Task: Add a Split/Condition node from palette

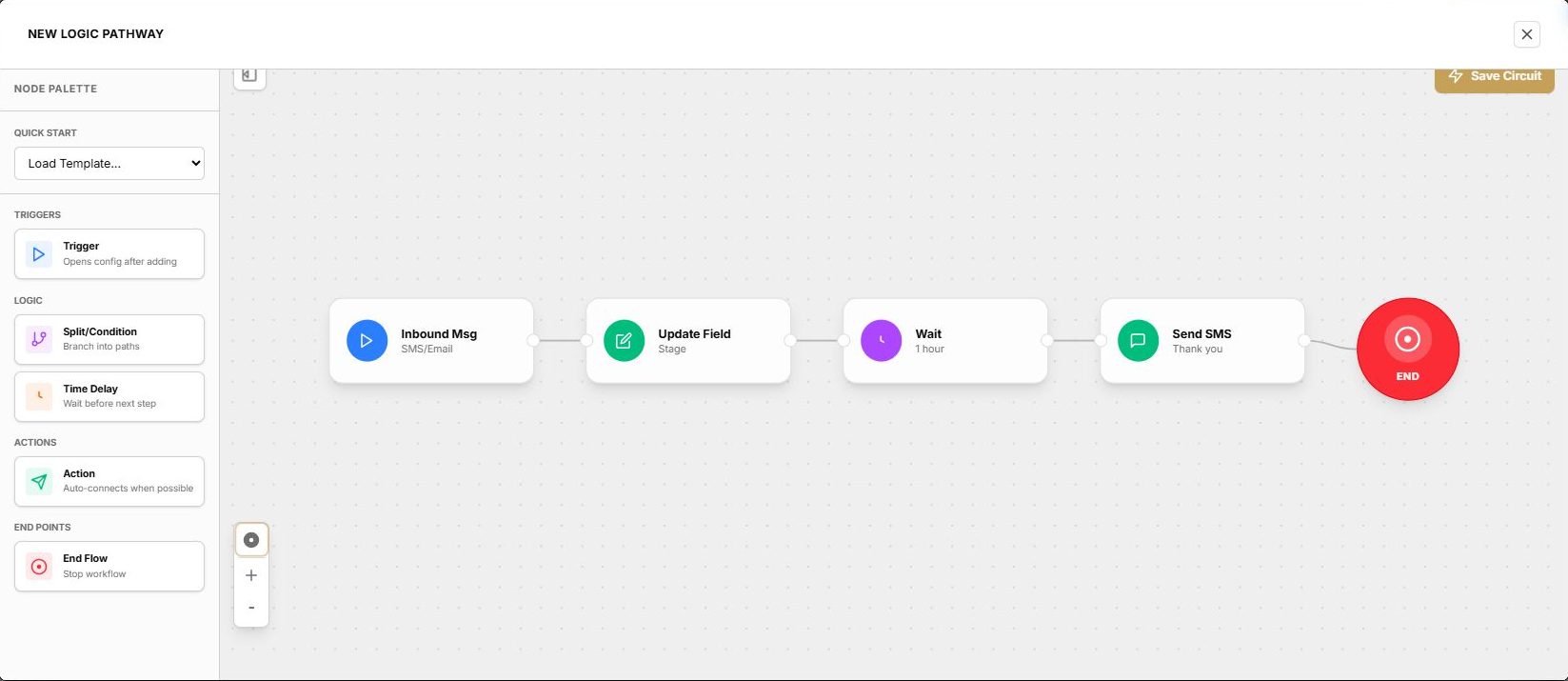Action: pyautogui.click(x=109, y=339)
